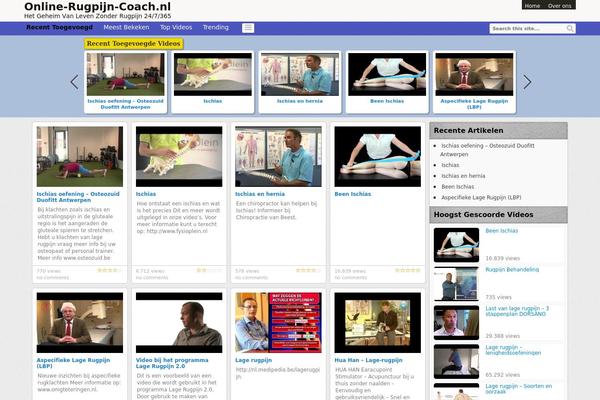Open sidebar thumbnail for Lage rugpijn lenigheidsoefeningen
This screenshot has height=400, width=600.
click(456, 361)
